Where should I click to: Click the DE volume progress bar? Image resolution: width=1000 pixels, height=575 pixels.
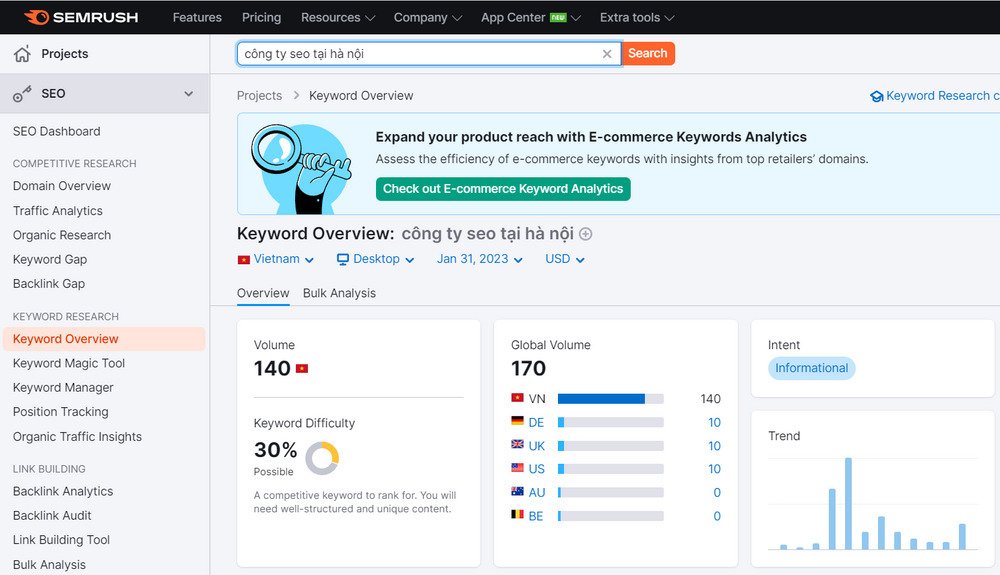[610, 423]
